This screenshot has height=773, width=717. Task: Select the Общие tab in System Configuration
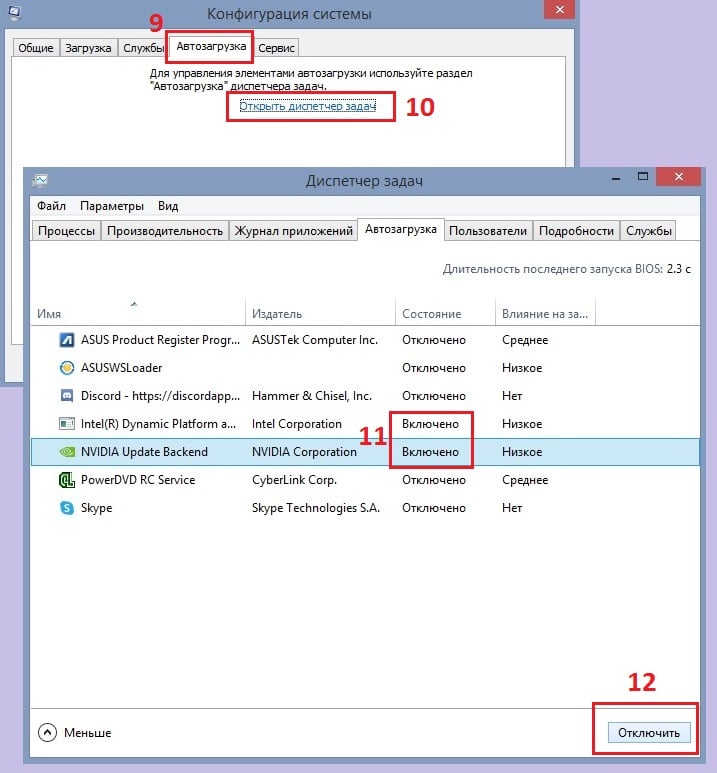click(x=36, y=48)
